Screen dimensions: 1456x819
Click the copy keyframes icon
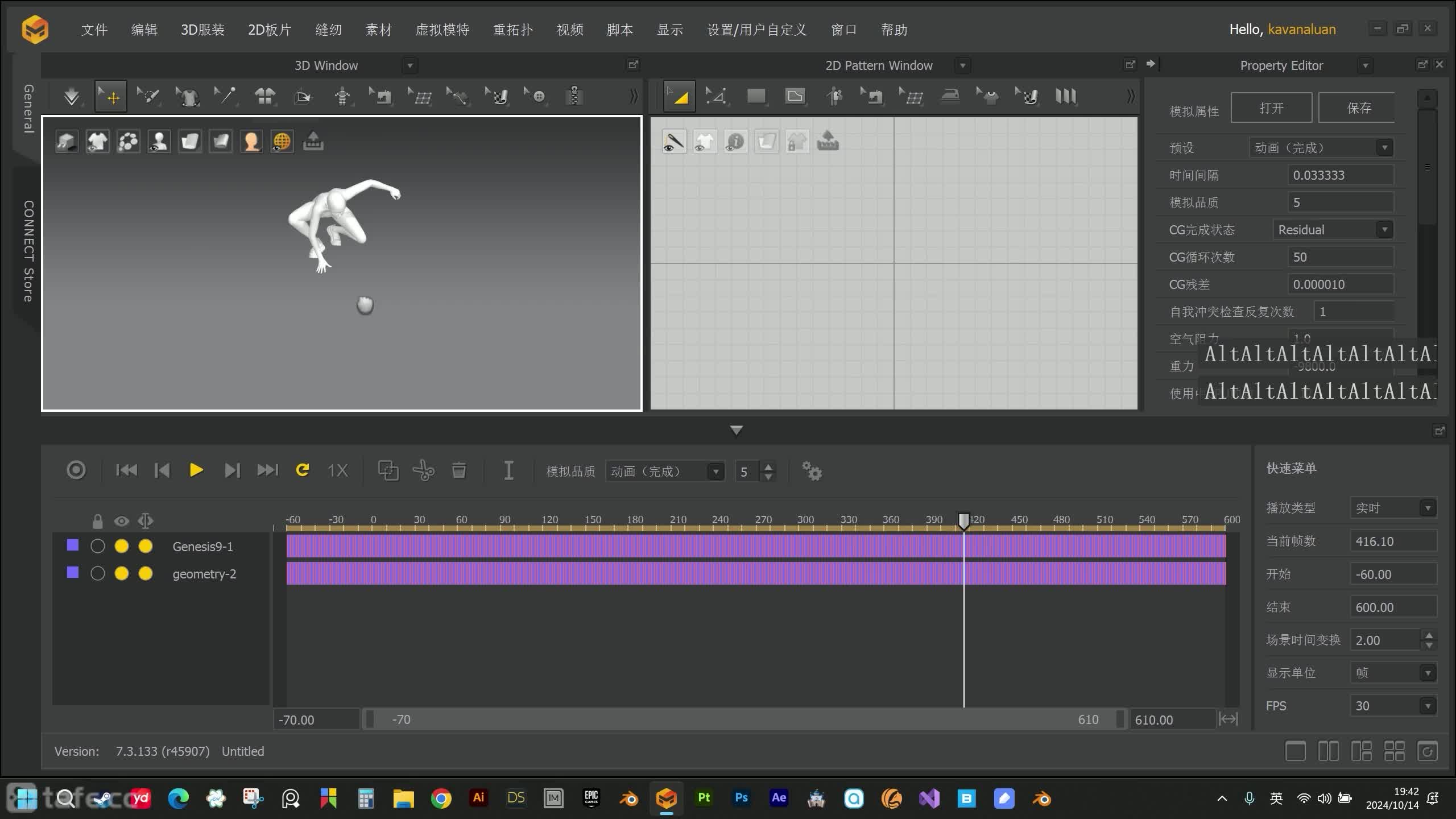point(388,471)
